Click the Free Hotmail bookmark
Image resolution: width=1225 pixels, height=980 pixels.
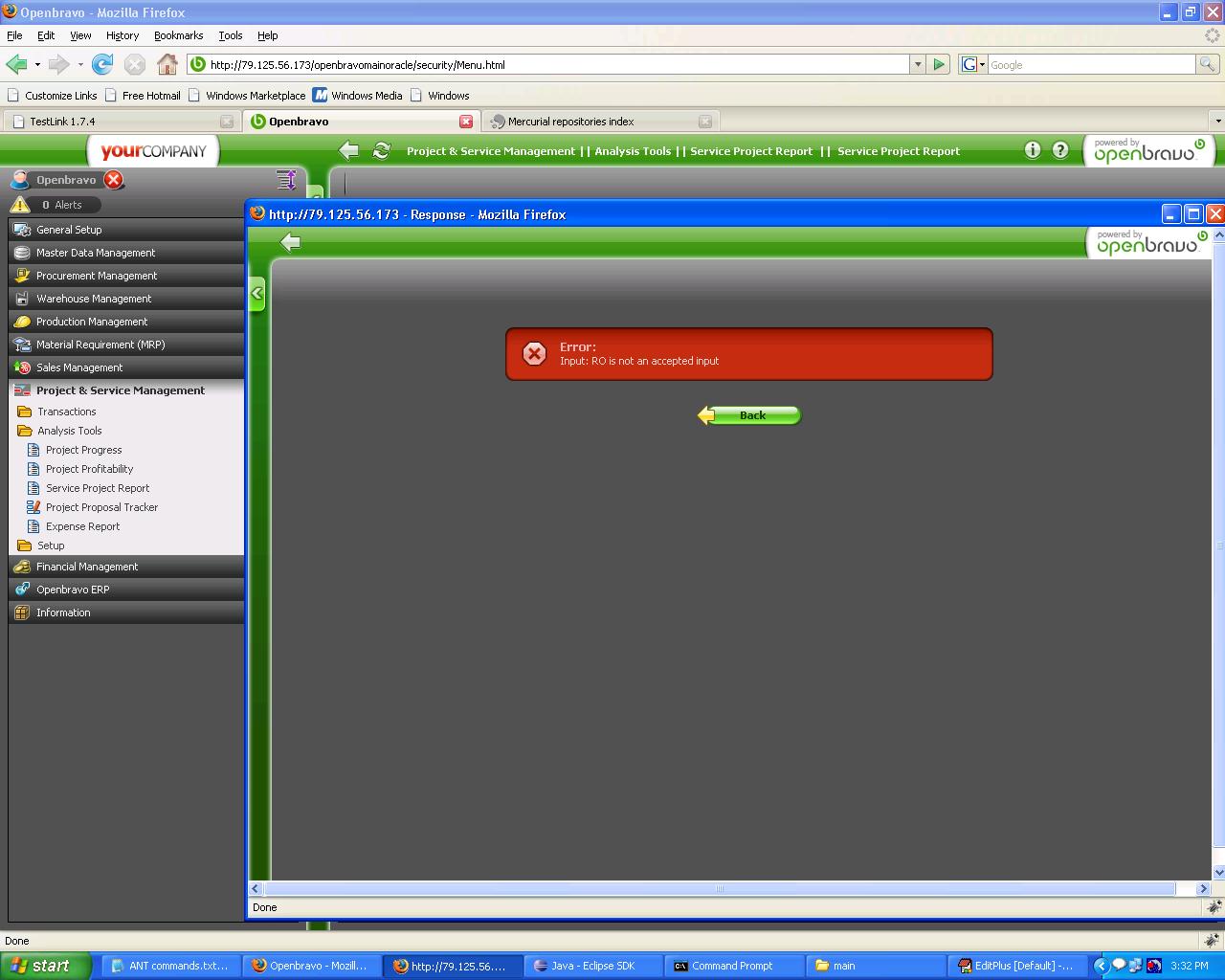(x=143, y=96)
